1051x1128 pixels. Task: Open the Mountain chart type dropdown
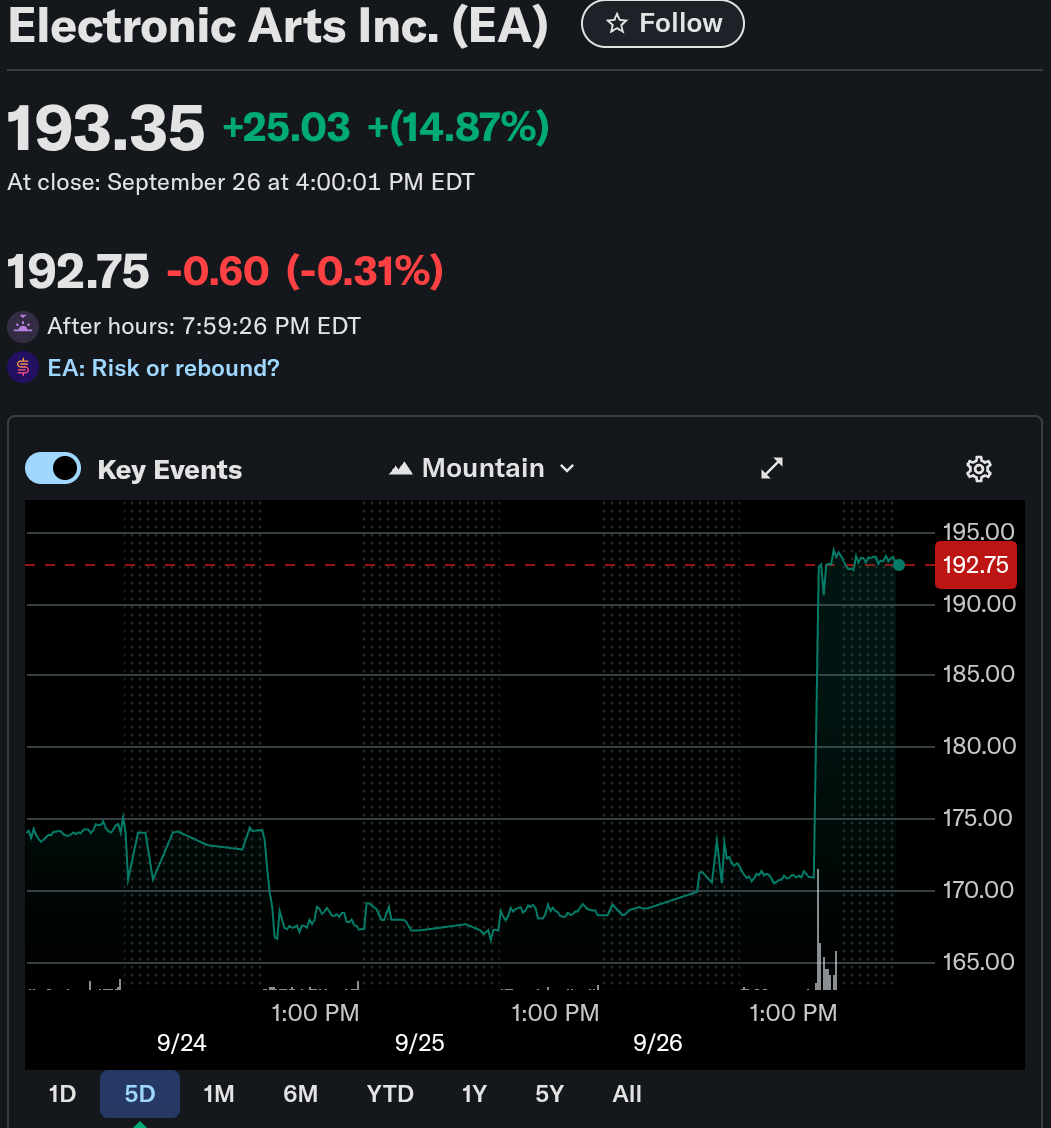[482, 468]
